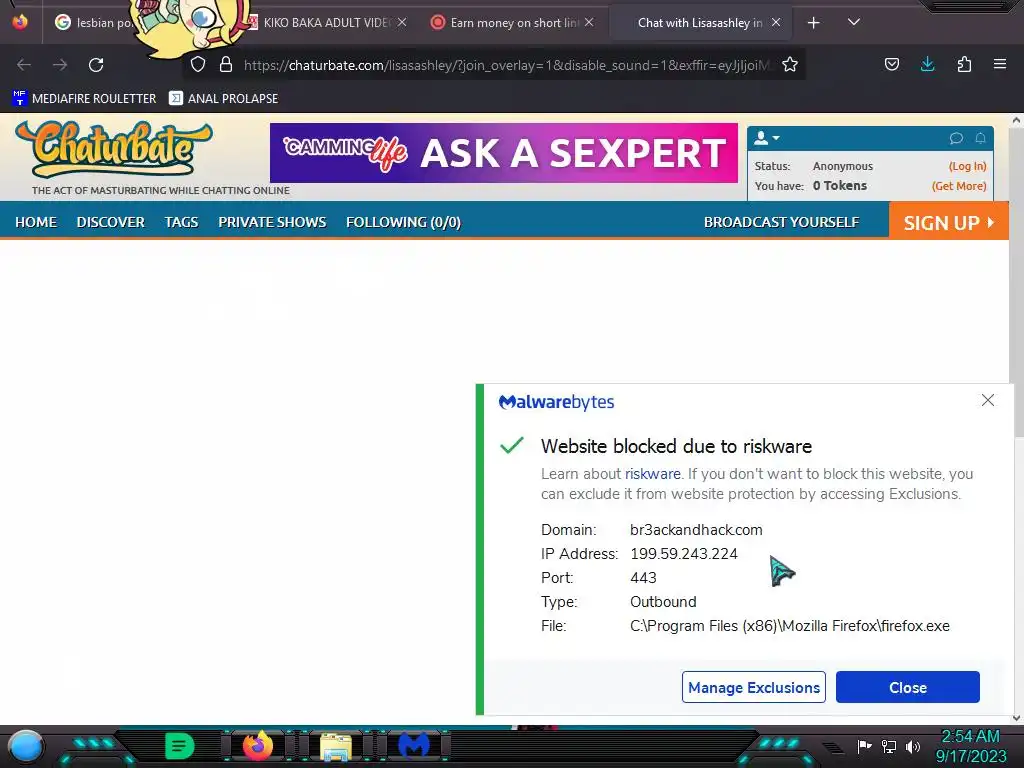This screenshot has height=768, width=1024.
Task: Open Malwarebytes from the taskbar
Action: (414, 746)
